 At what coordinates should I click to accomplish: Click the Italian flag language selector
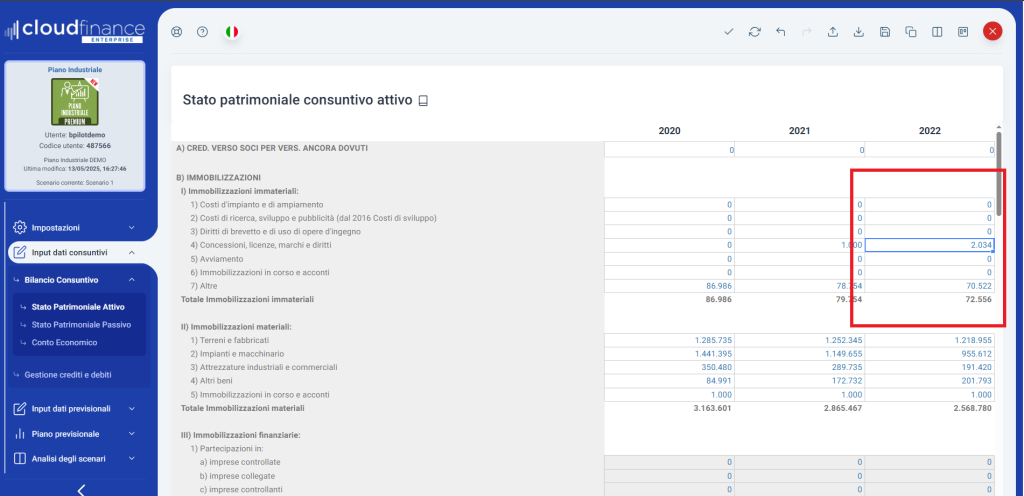click(x=232, y=32)
